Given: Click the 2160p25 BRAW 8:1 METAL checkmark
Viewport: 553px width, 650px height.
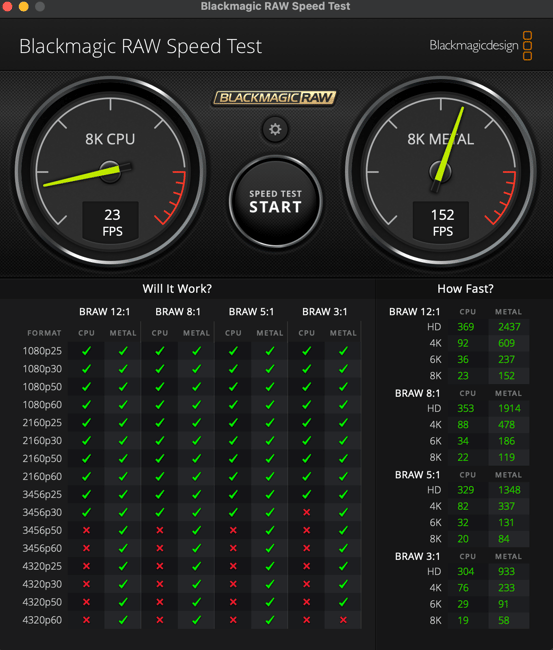Looking at the screenshot, I should (x=196, y=423).
